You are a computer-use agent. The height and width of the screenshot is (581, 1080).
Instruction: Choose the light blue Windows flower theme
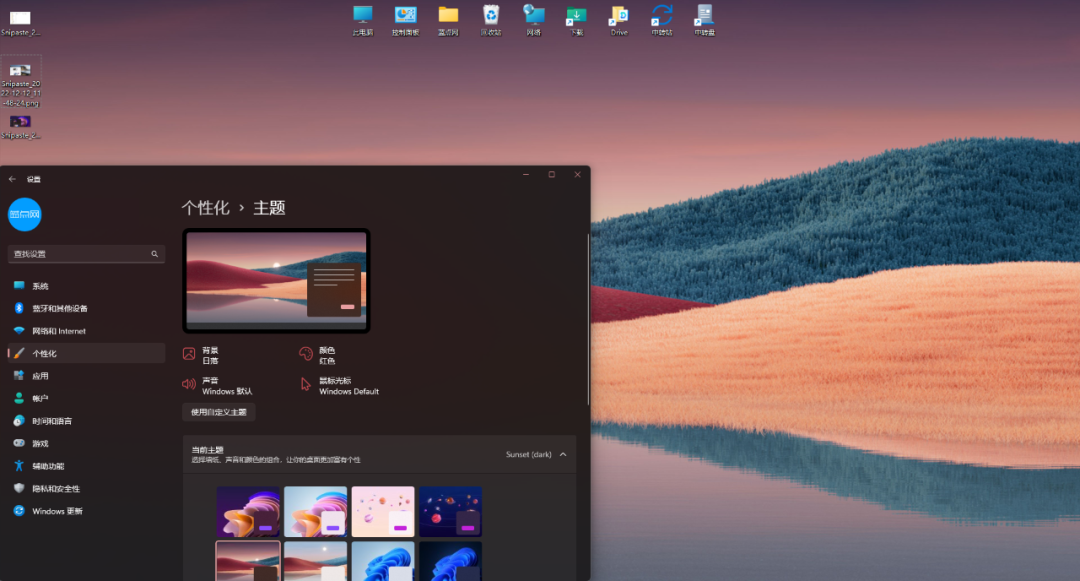(x=383, y=561)
